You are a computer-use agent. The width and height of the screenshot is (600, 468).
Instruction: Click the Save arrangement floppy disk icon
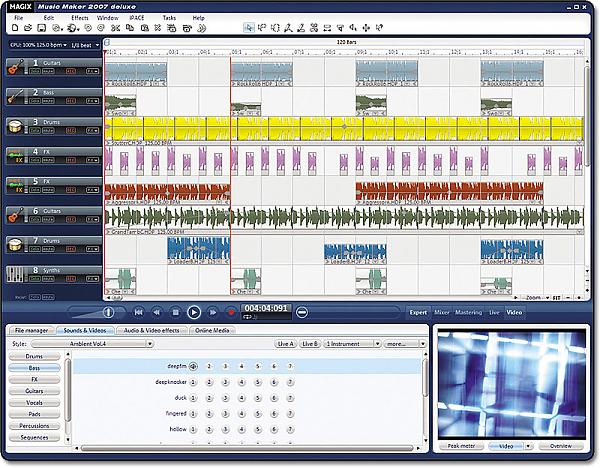(x=41, y=28)
